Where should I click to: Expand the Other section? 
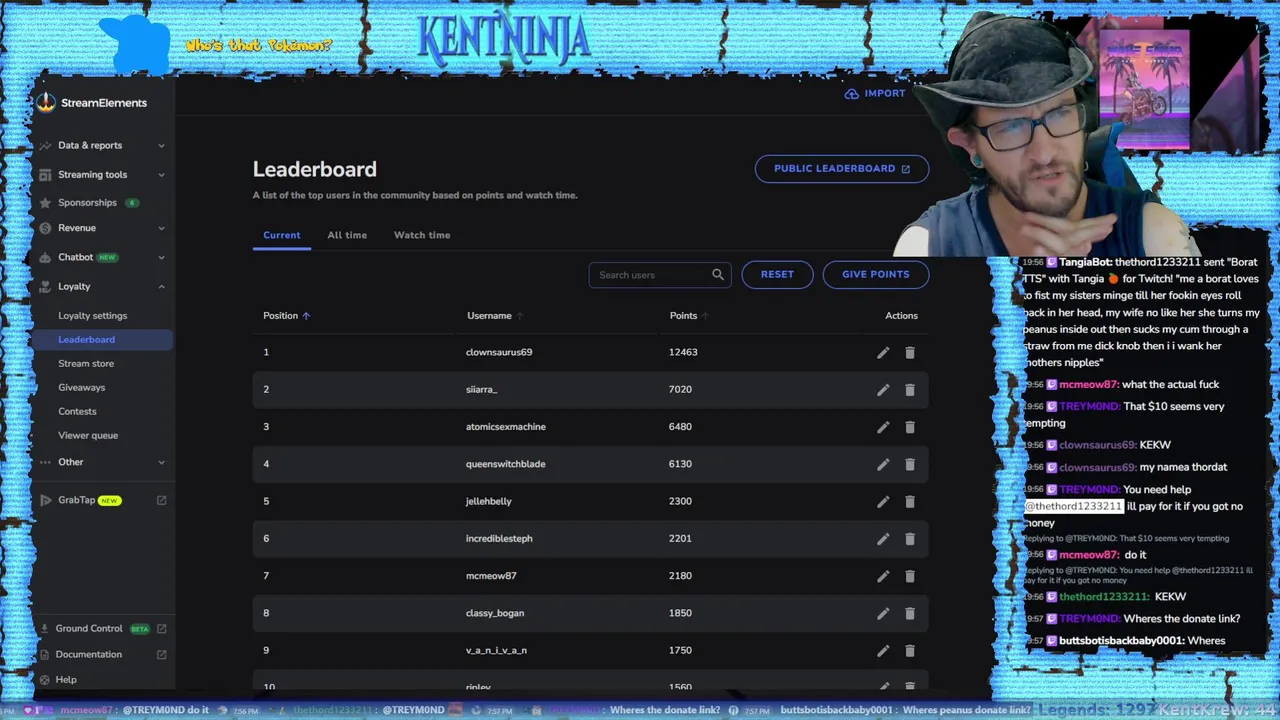[x=161, y=462]
